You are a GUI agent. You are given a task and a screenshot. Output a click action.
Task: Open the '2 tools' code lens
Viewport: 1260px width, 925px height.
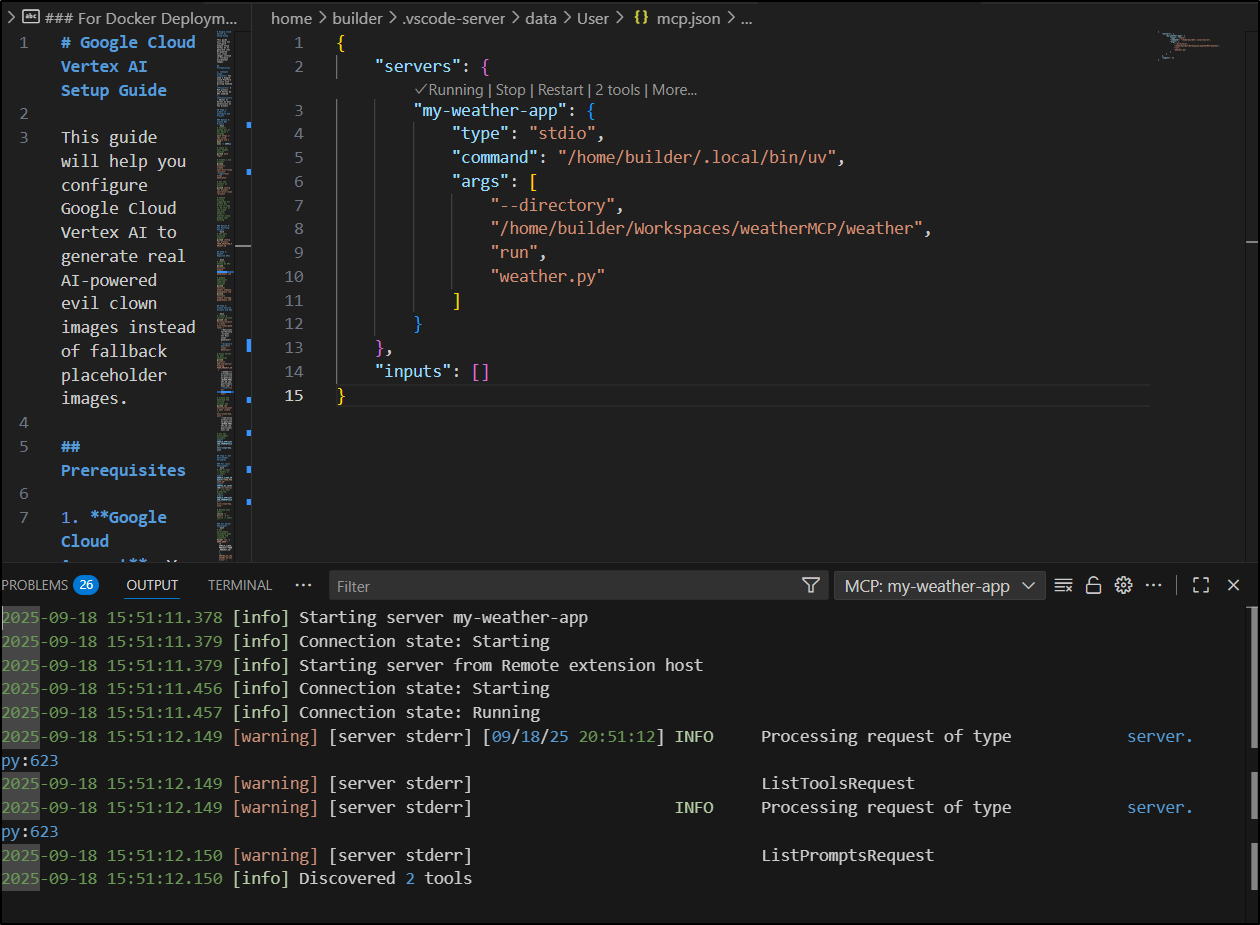[618, 90]
